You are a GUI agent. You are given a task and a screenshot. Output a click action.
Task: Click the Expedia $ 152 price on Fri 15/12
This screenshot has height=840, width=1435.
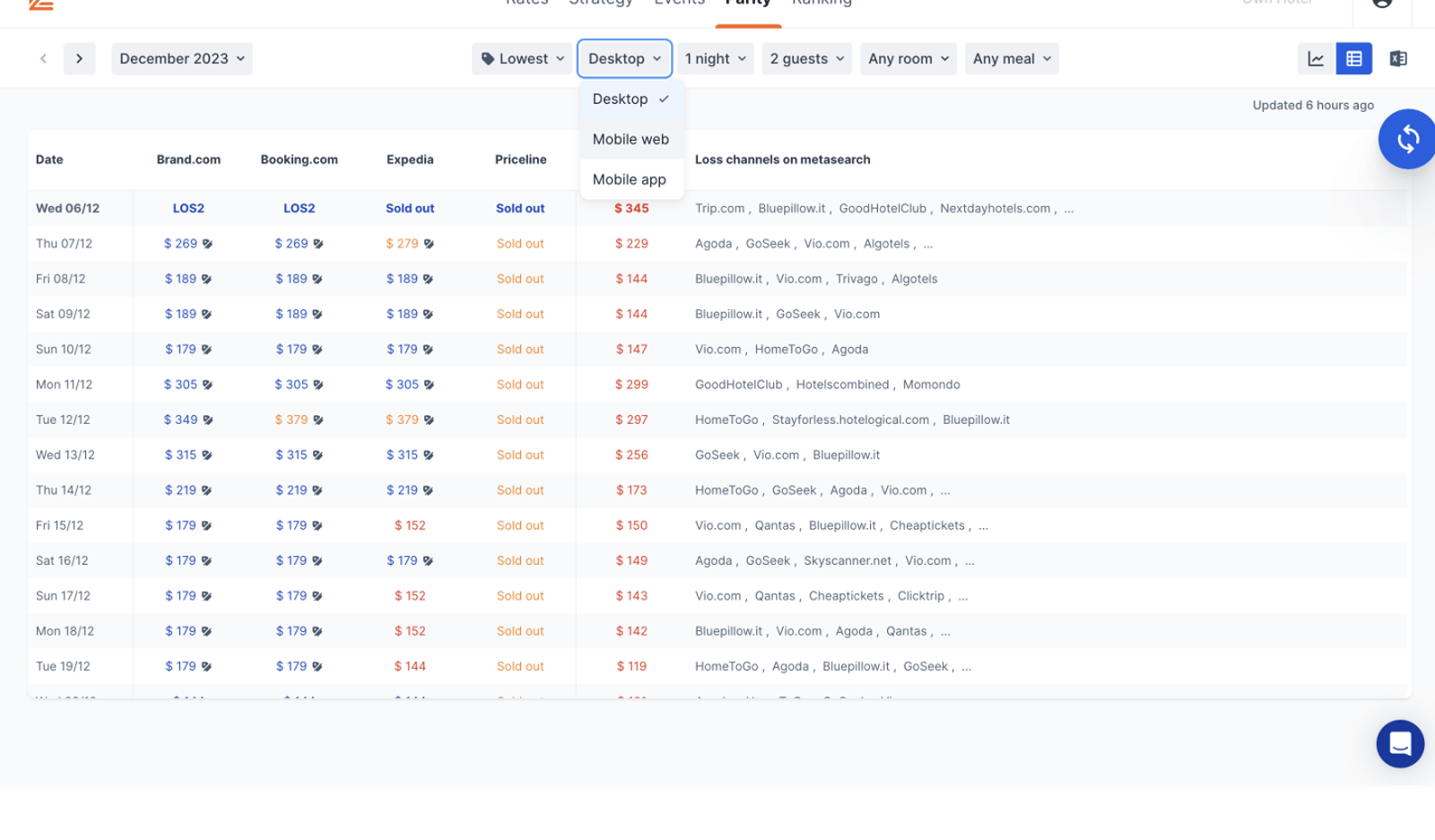point(410,525)
